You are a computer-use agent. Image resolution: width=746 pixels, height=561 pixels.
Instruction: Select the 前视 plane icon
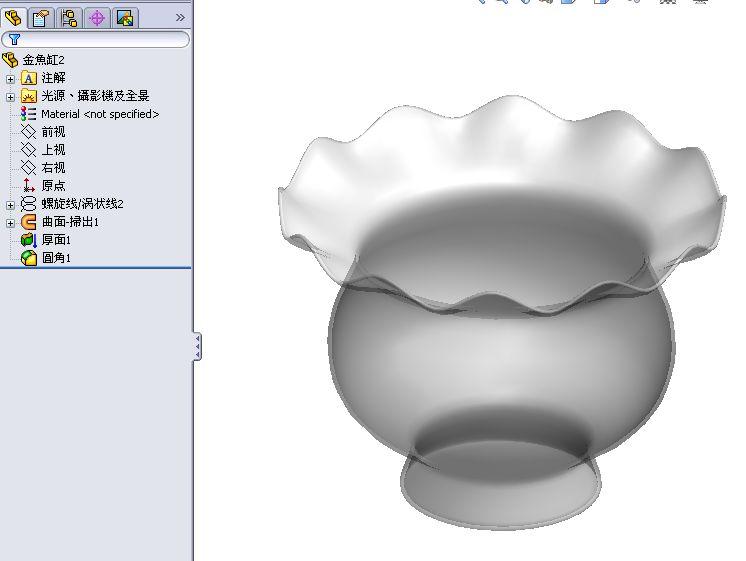click(29, 132)
